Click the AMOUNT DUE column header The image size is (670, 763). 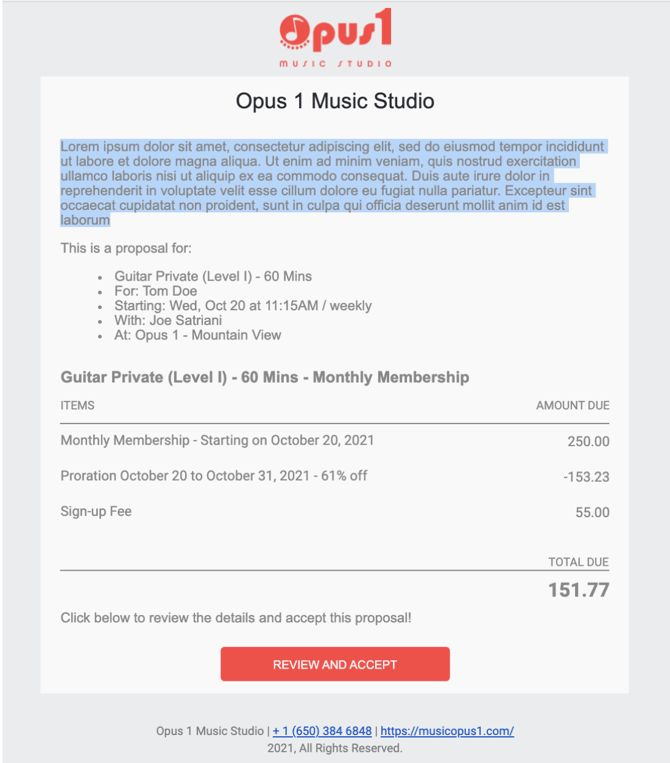pyautogui.click(x=572, y=406)
